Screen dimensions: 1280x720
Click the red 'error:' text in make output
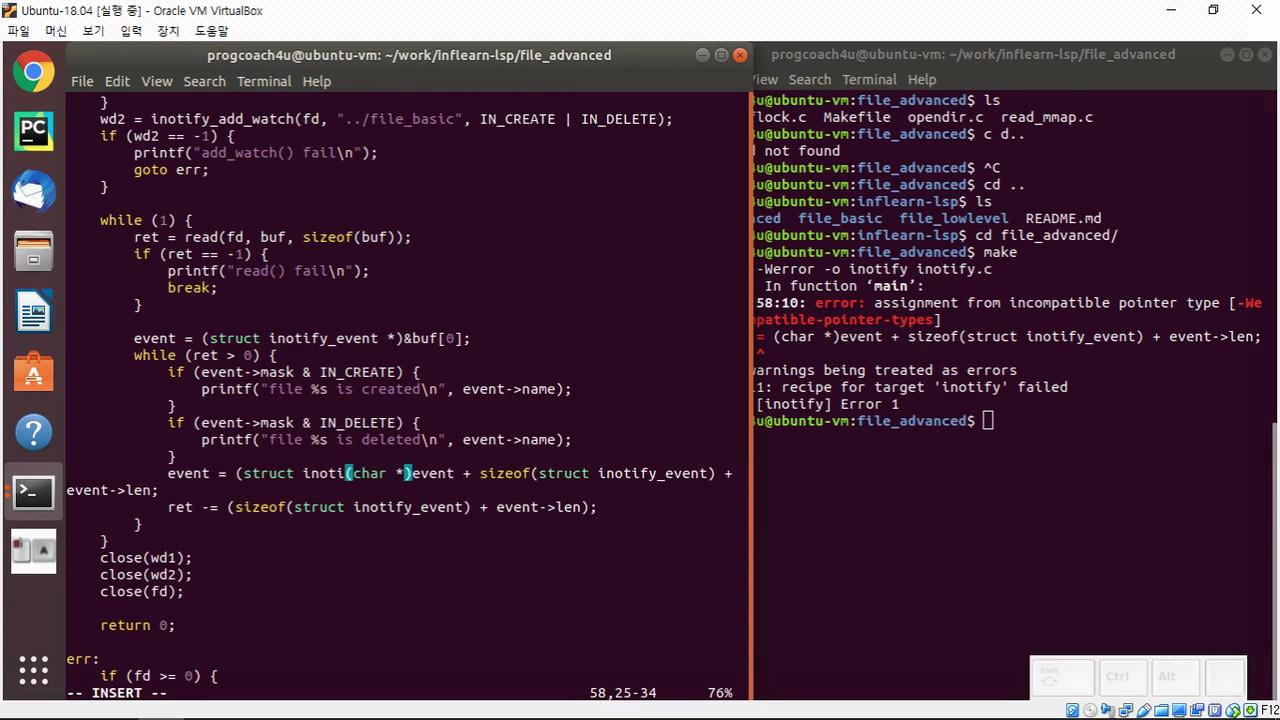(840, 303)
